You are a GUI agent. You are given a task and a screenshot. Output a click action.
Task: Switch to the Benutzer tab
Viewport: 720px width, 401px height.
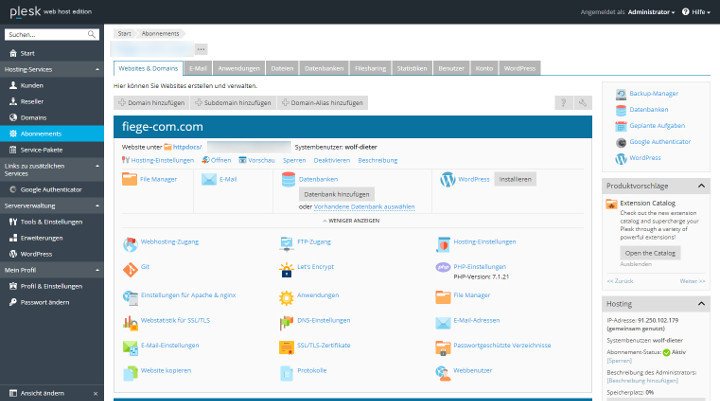click(451, 68)
